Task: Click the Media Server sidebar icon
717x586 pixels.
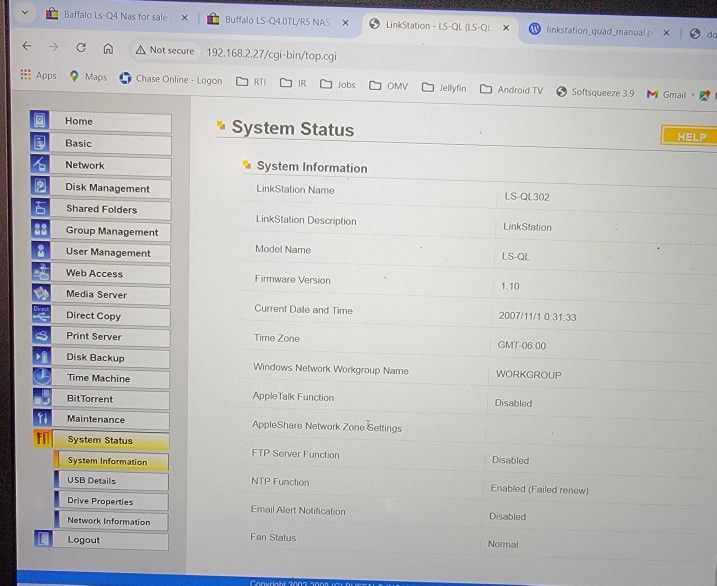Action: pyautogui.click(x=42, y=293)
